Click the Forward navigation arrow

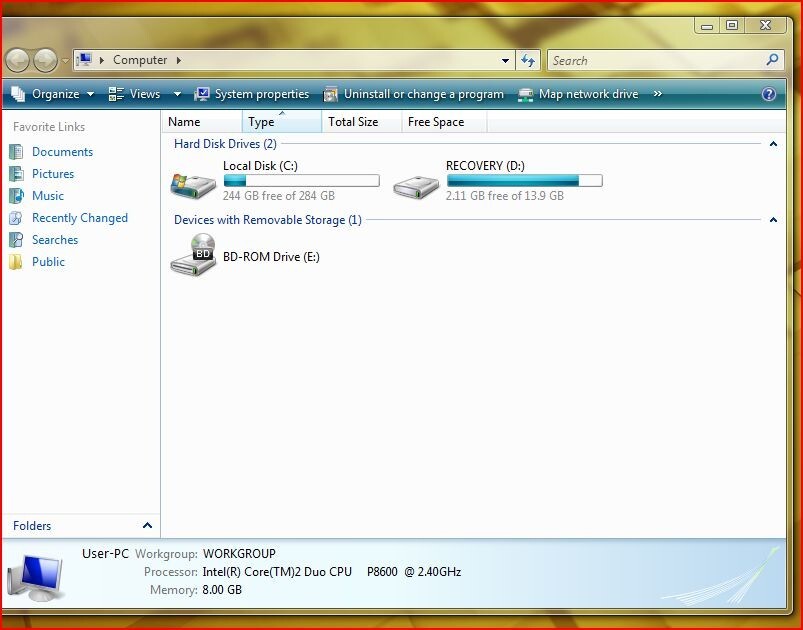coord(46,60)
